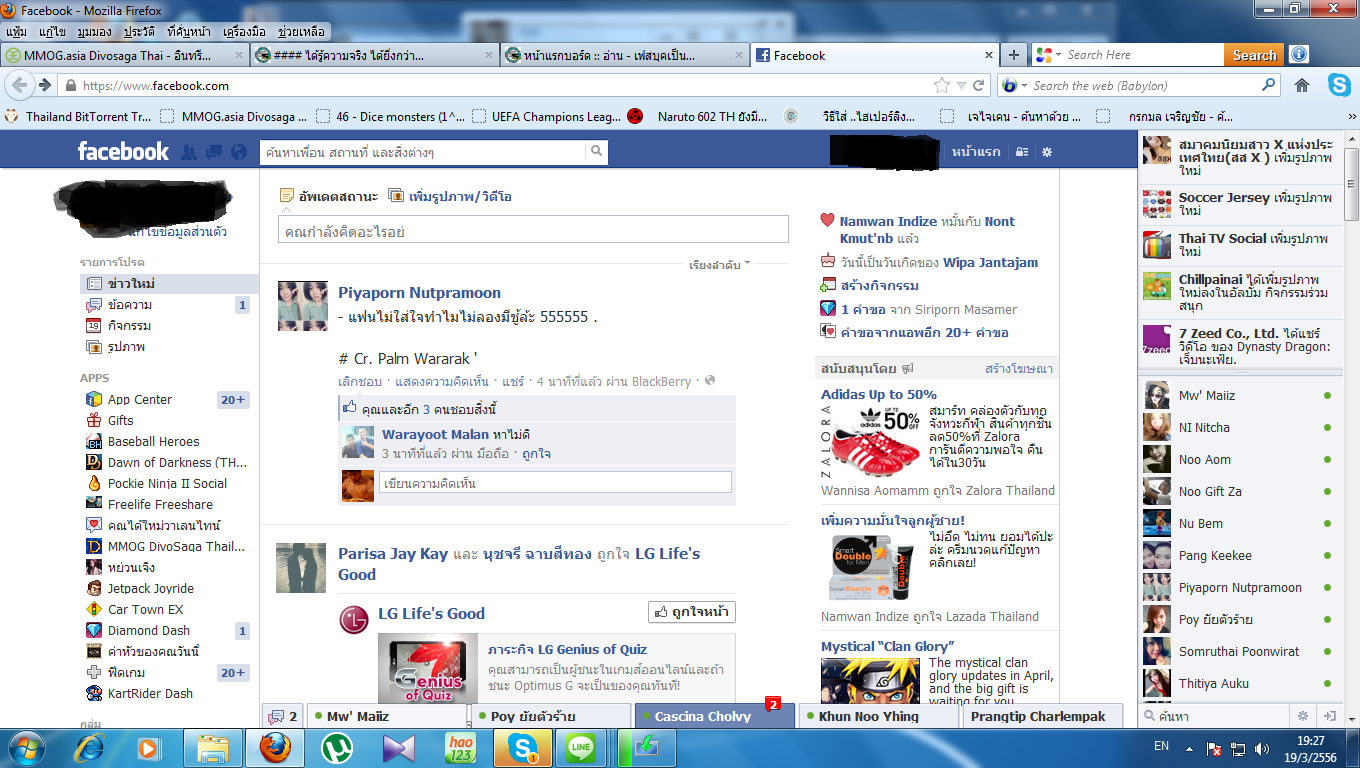1360x768 pixels.
Task: Click the chat search field
Action: [x=1214, y=716]
